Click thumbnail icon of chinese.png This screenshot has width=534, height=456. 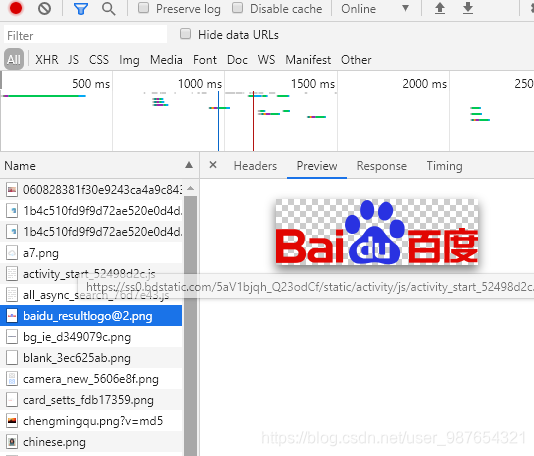click(x=12, y=442)
